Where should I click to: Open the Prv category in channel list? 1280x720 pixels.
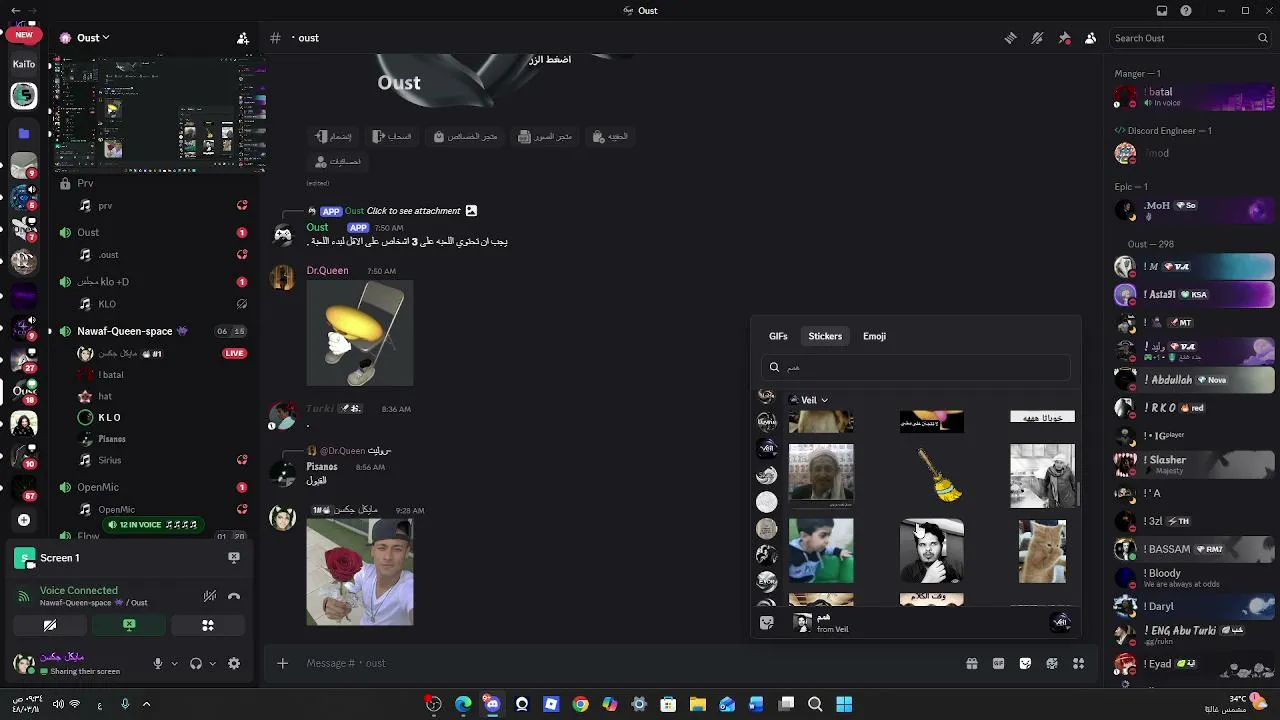click(x=85, y=184)
